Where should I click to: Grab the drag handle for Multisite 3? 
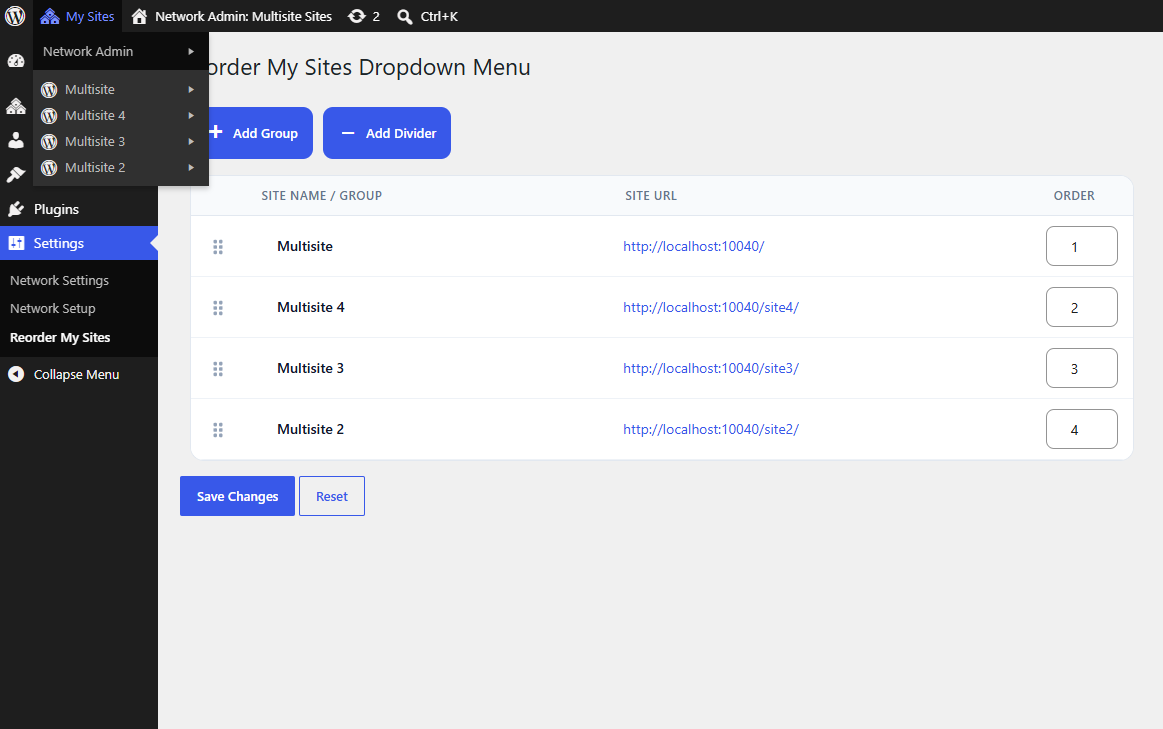[218, 369]
